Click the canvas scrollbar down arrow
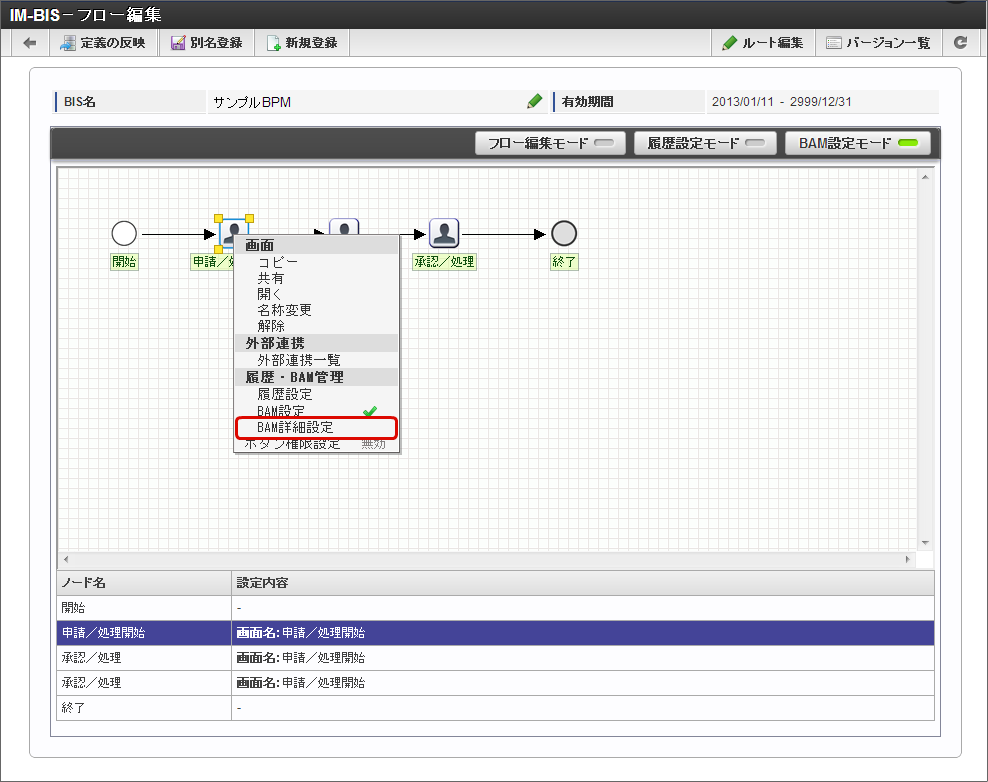 click(925, 543)
